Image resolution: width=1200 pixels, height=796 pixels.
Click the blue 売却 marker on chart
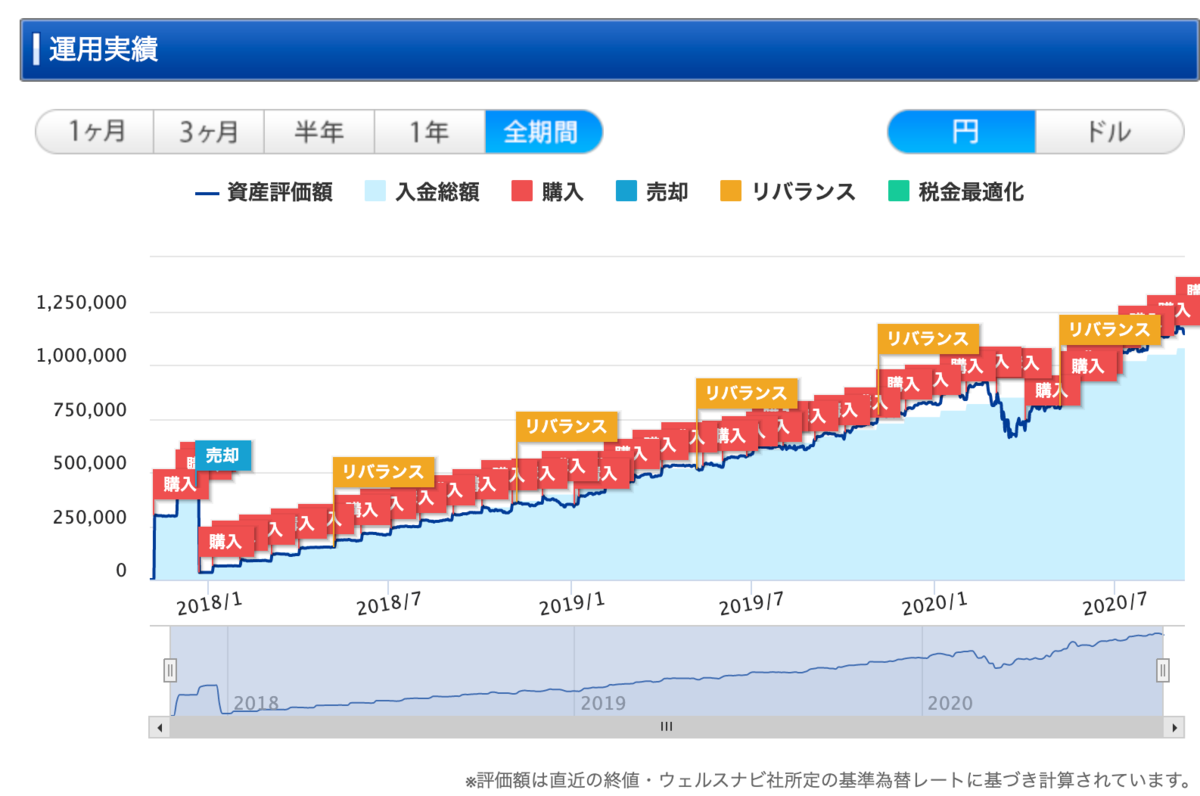[x=223, y=455]
